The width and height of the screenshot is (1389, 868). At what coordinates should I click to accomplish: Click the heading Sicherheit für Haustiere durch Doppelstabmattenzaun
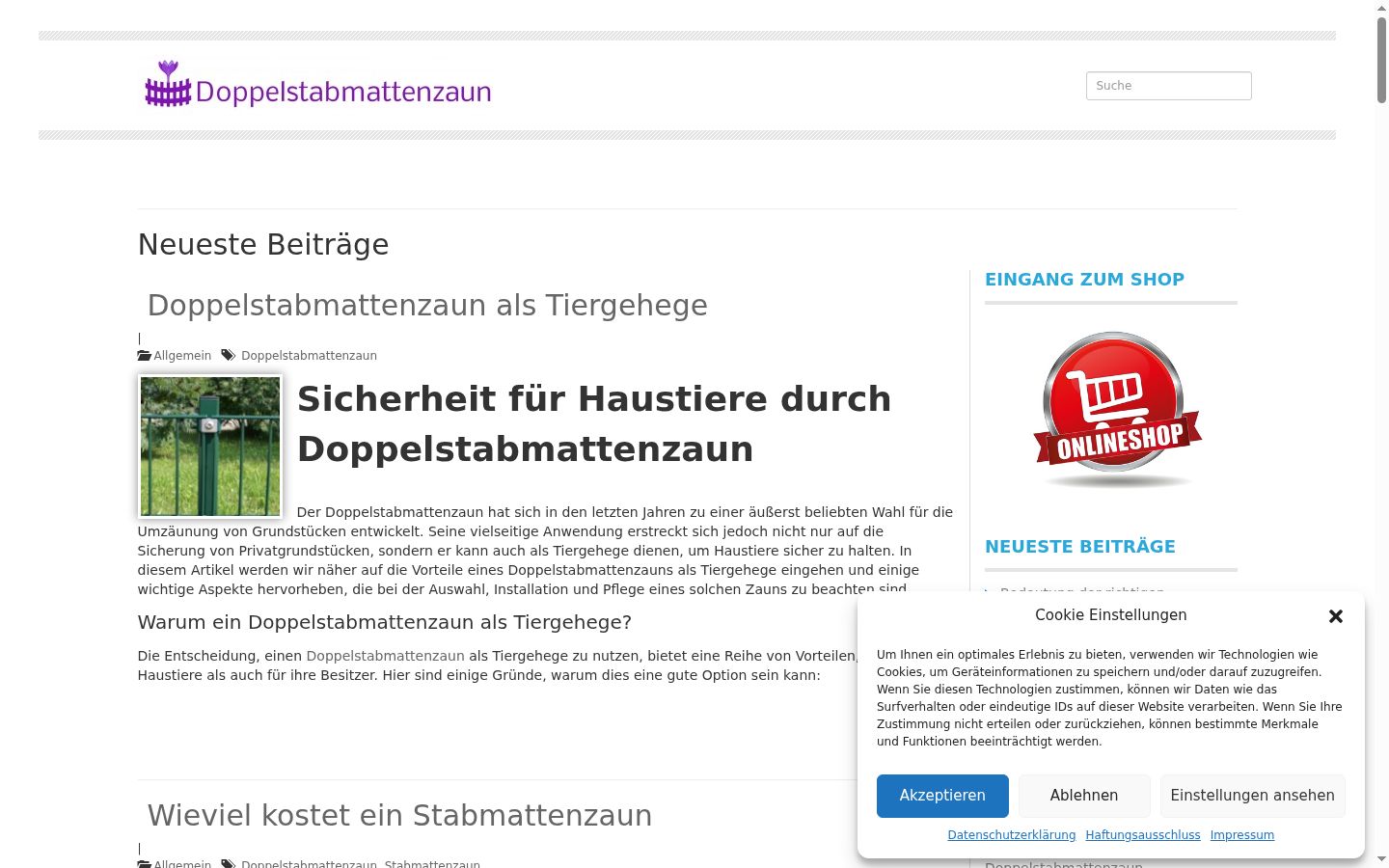594,423
